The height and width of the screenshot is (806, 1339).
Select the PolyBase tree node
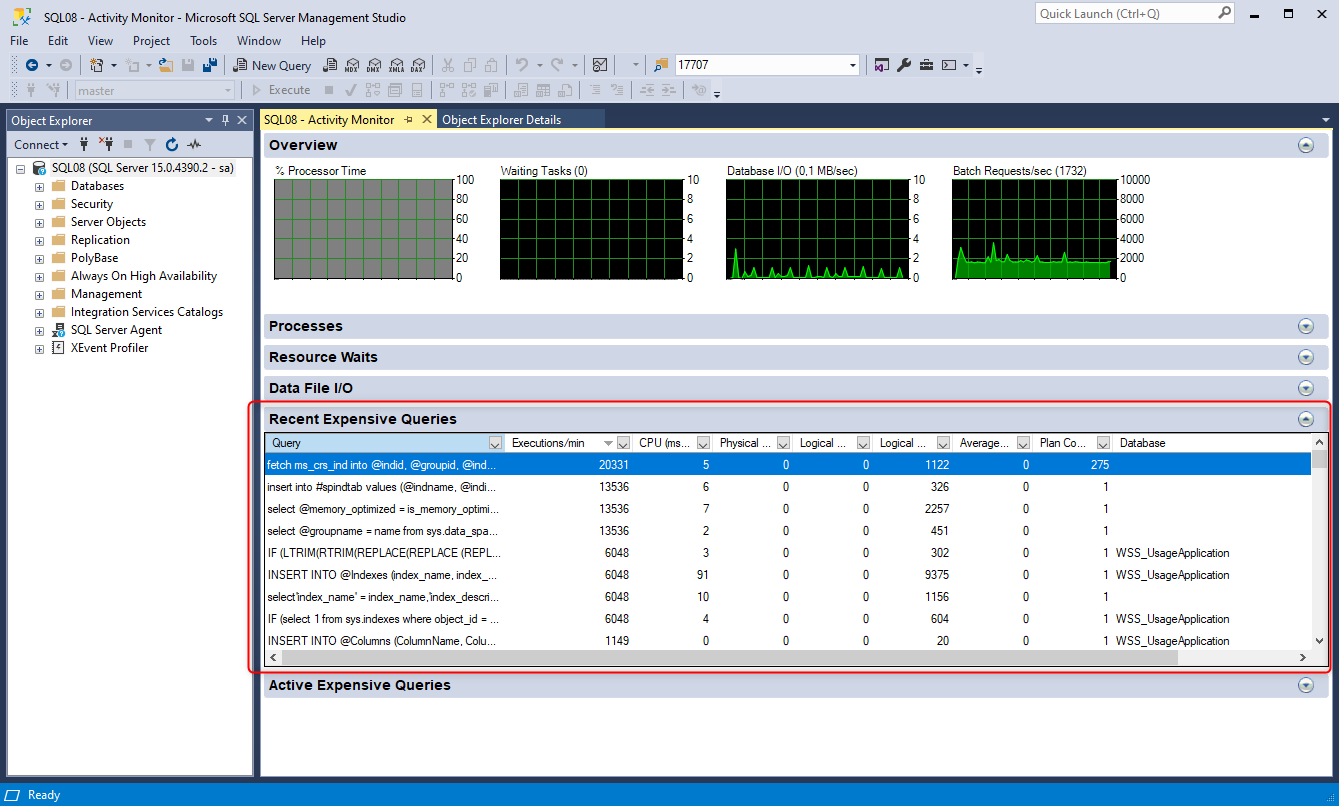(96, 258)
